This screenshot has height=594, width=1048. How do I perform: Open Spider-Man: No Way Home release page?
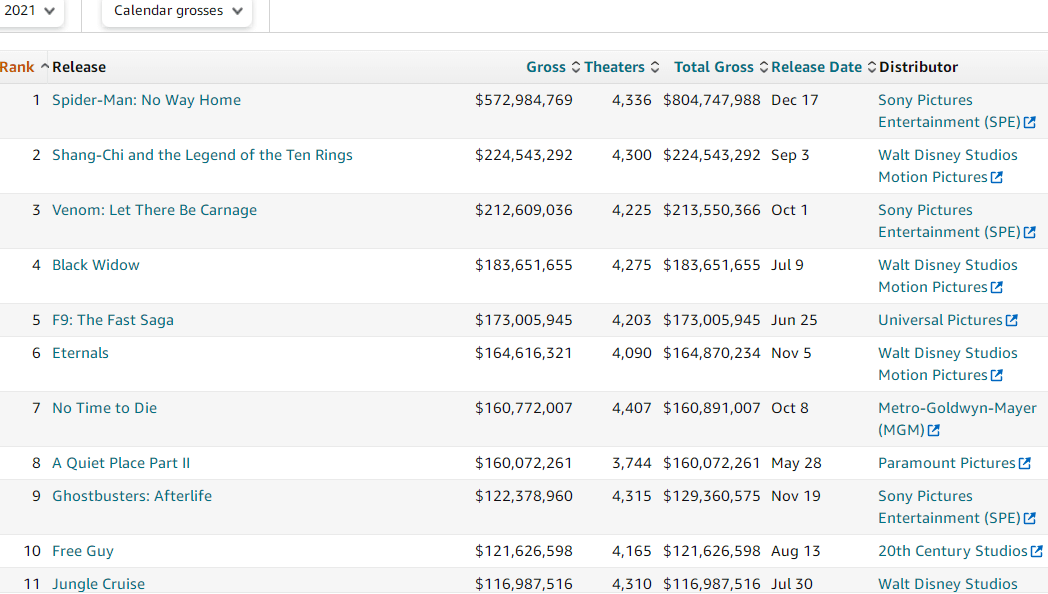point(146,100)
